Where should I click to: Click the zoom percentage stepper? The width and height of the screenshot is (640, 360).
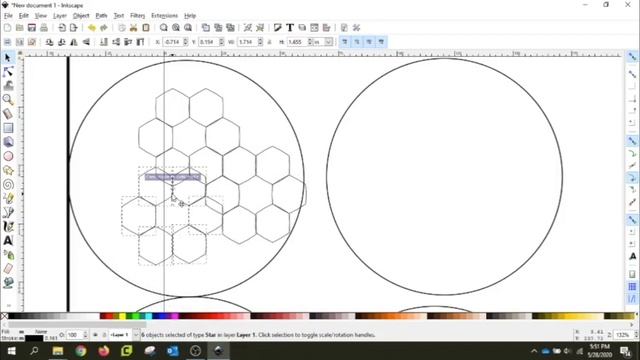(636, 335)
